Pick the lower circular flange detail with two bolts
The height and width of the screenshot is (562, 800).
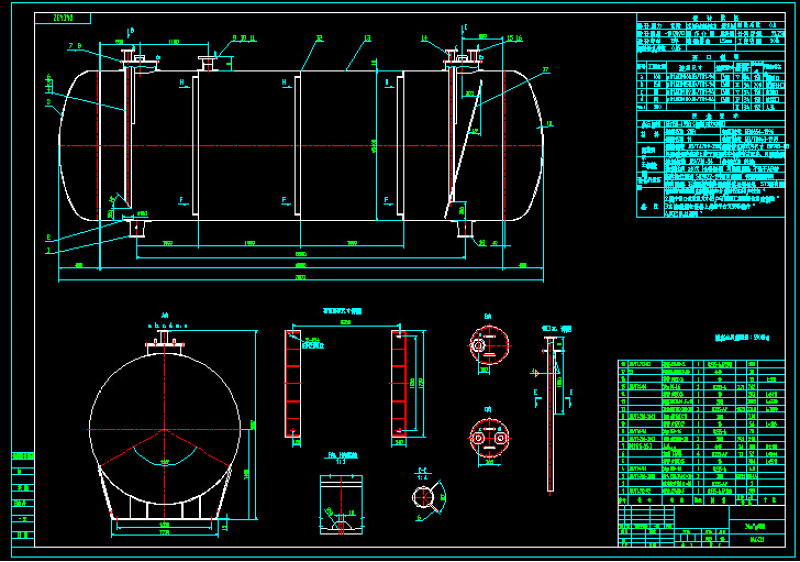point(489,438)
